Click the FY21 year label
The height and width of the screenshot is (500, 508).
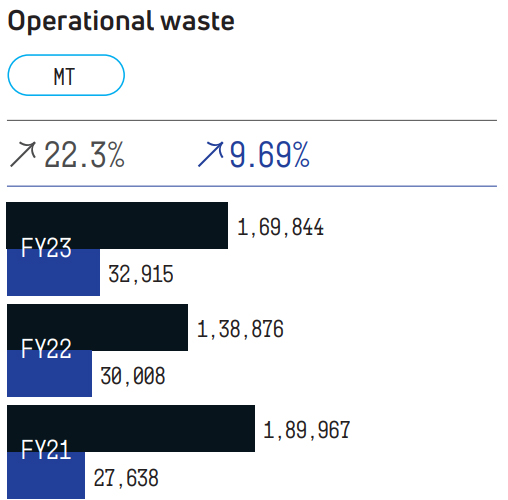pos(46,450)
